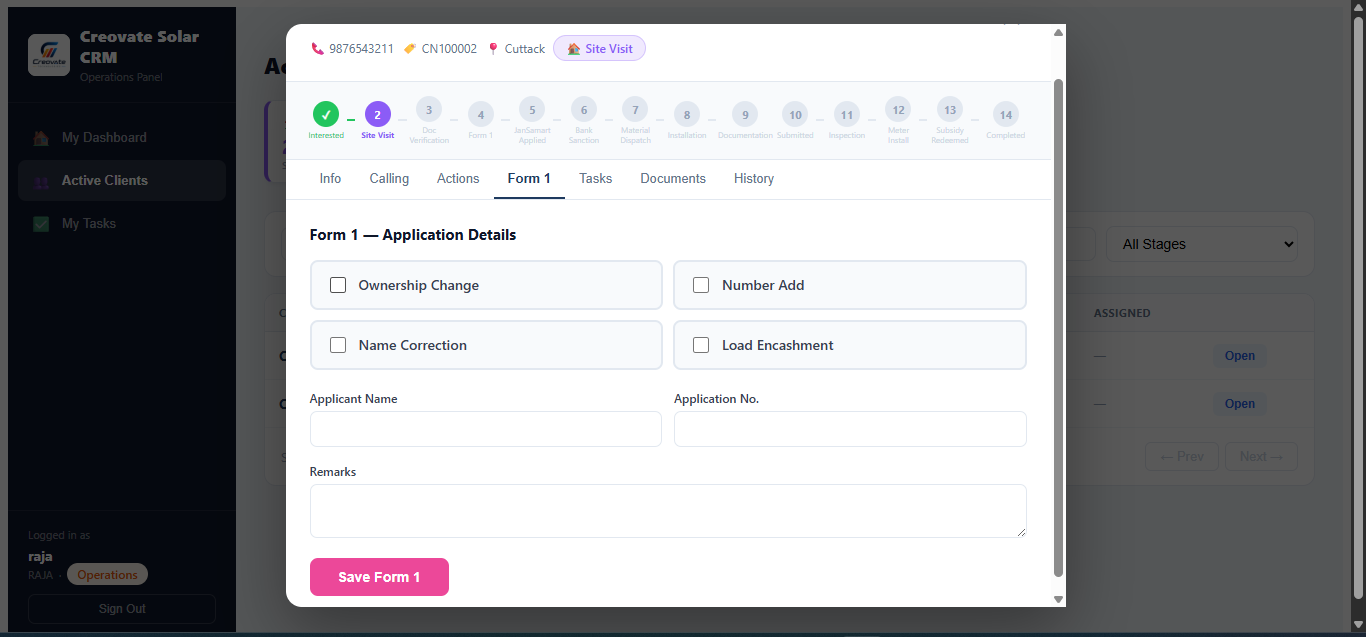Switch to the Calling tab
The width and height of the screenshot is (1366, 637).
point(389,179)
